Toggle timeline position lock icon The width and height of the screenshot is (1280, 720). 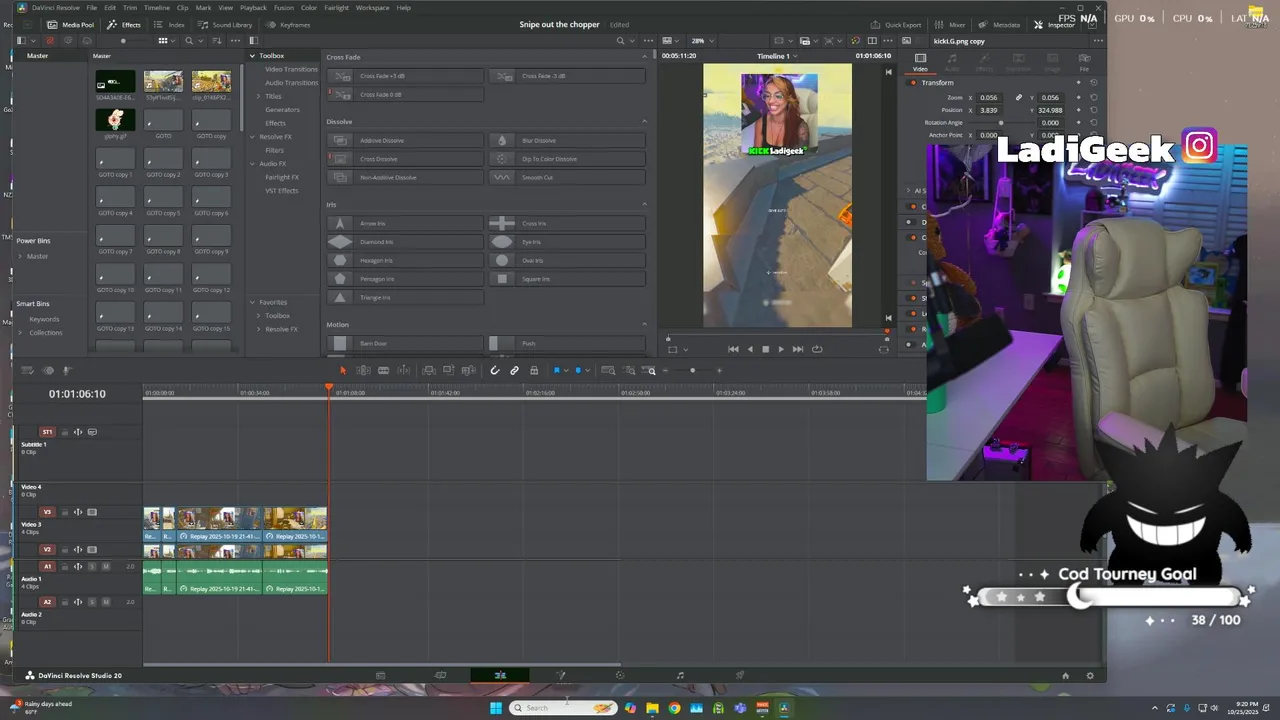(534, 371)
